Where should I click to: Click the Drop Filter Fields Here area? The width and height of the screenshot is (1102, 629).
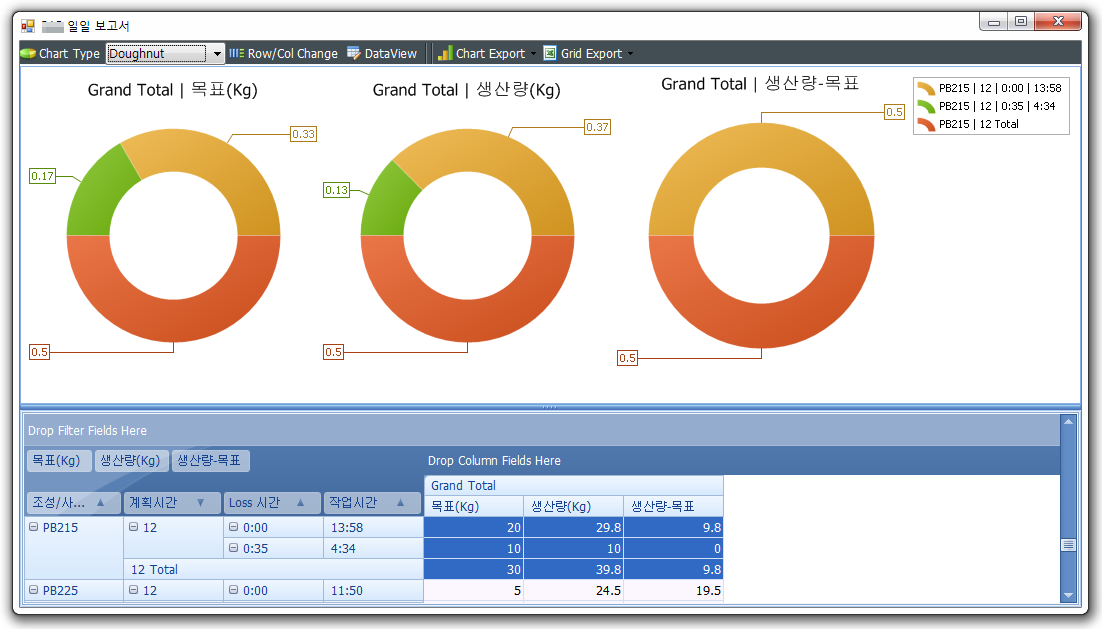coord(541,430)
